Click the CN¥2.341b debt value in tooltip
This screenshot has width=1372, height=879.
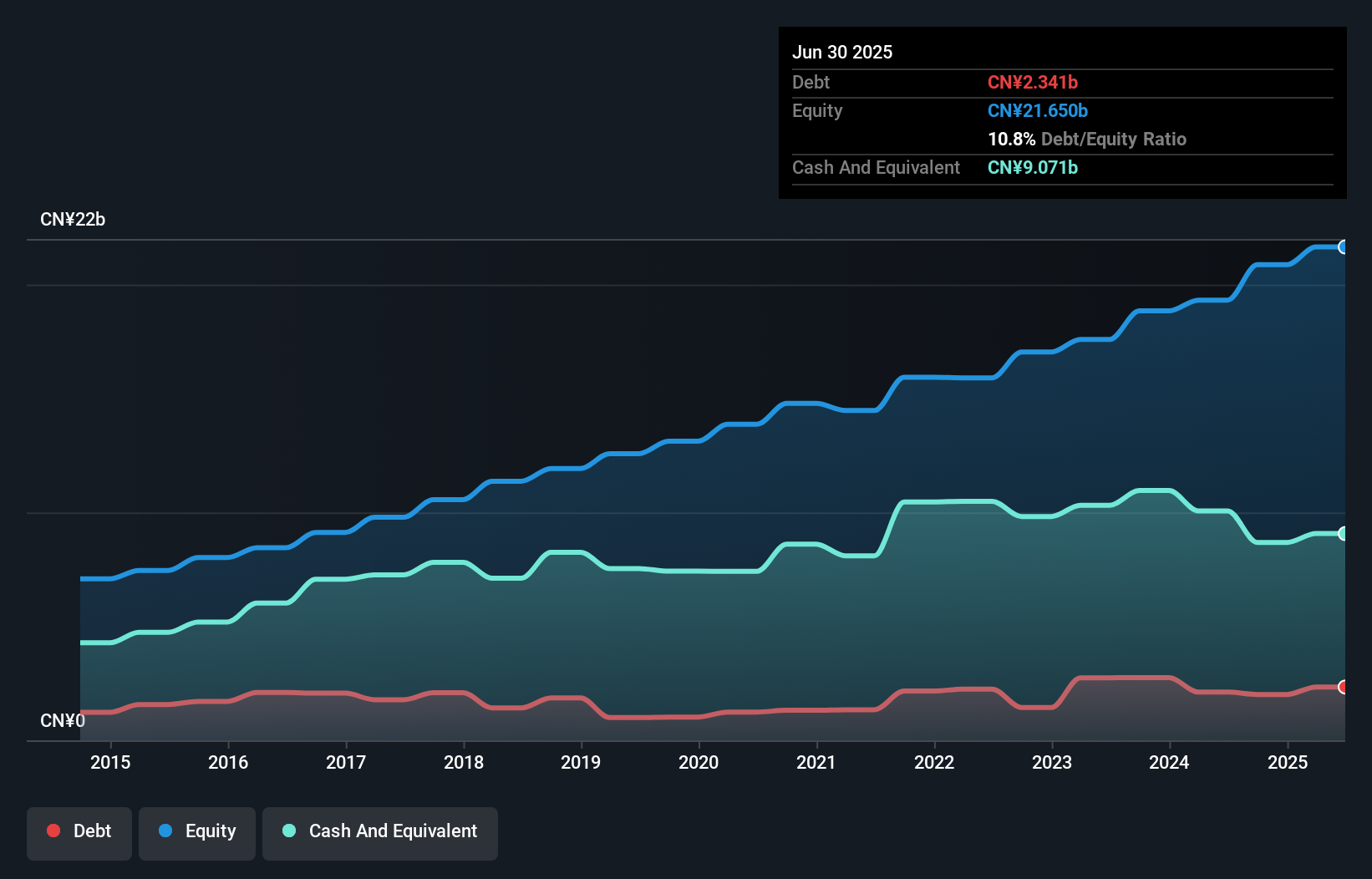(1033, 83)
